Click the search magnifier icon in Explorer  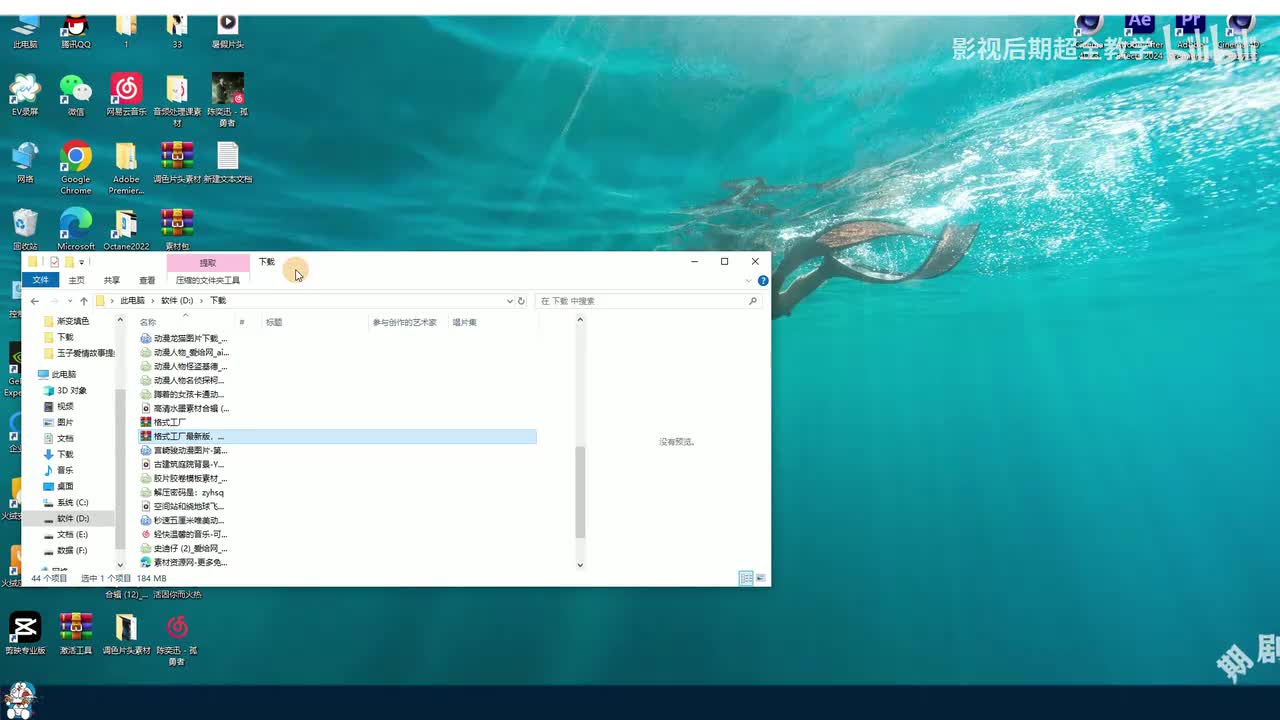[x=753, y=301]
